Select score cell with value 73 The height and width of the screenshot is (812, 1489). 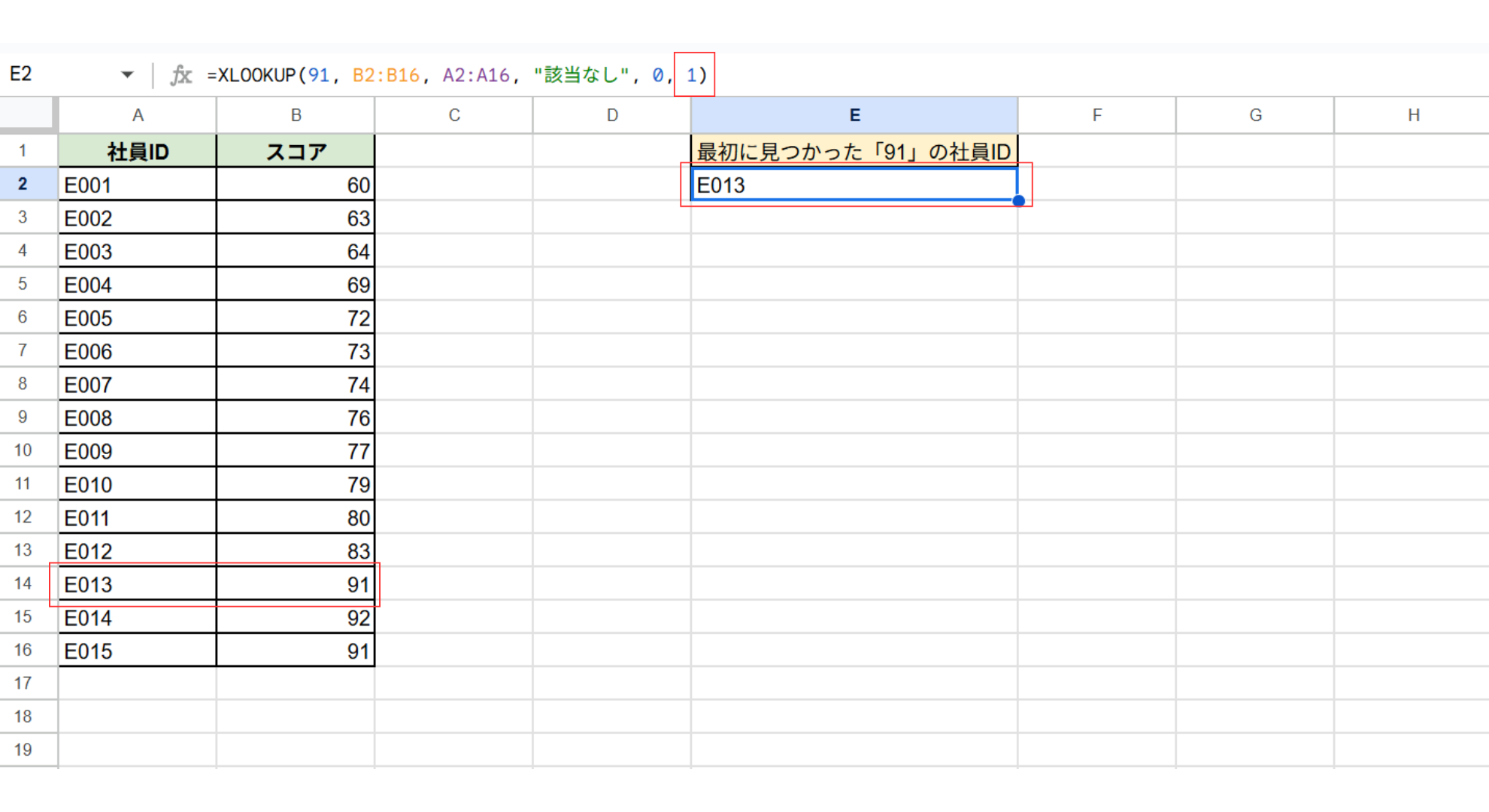(x=296, y=351)
